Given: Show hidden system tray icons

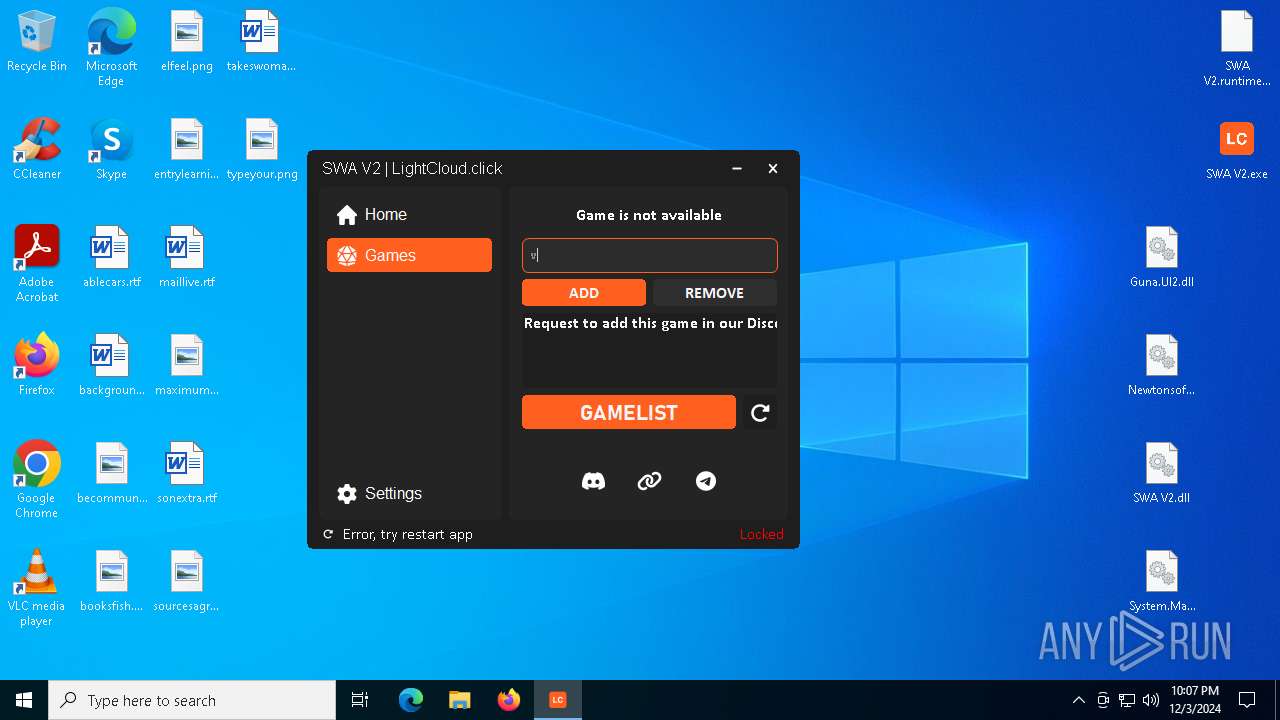Looking at the screenshot, I should coord(1078,700).
